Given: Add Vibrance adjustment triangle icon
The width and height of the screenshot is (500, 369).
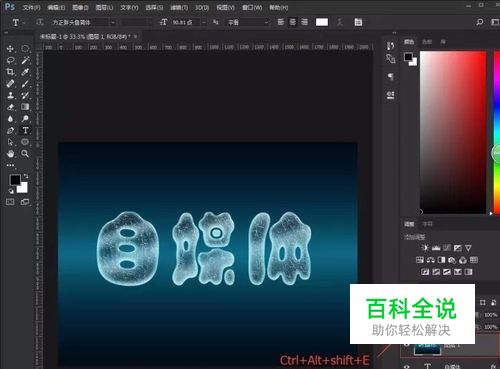Looking at the screenshot, I should tap(468, 248).
